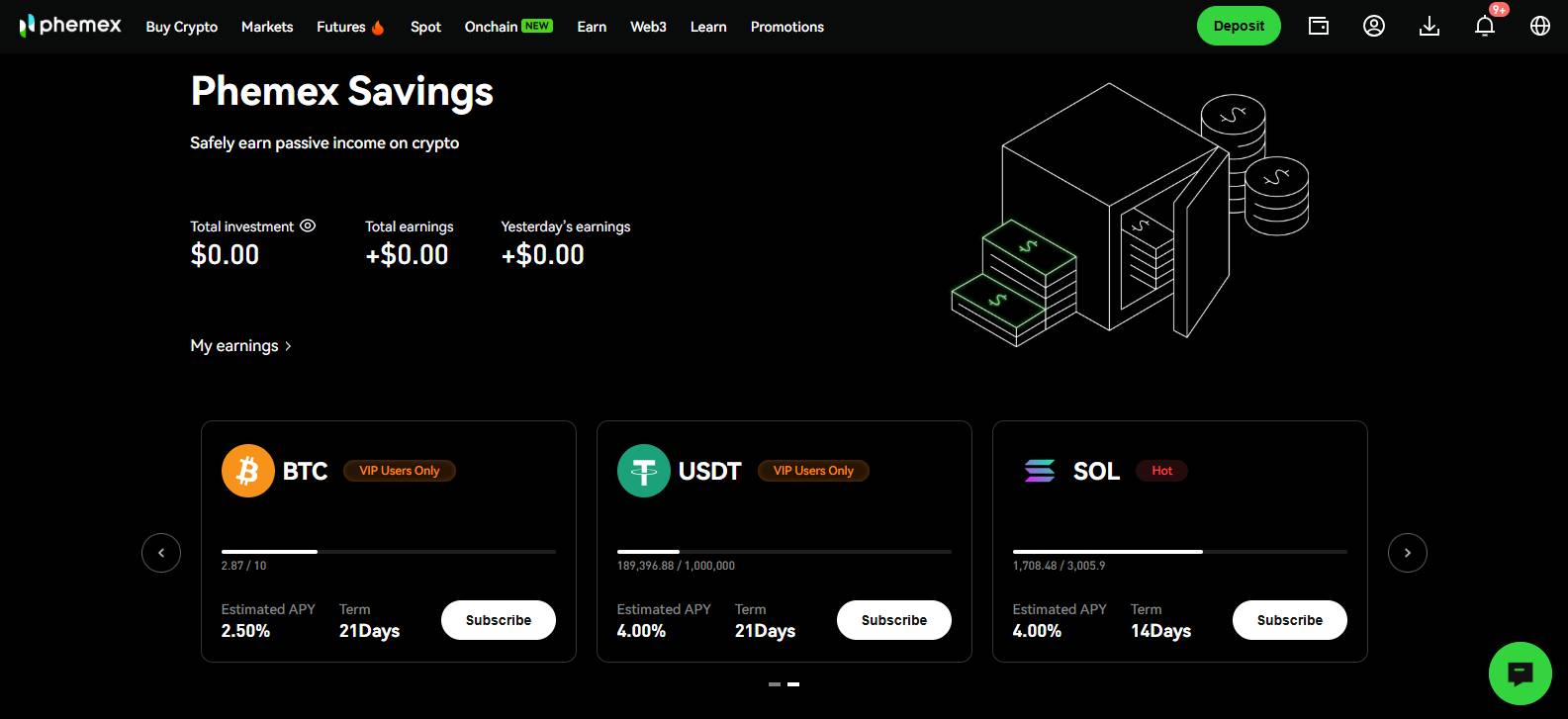Click the 2.87 / 10 quota text
The image size is (1568, 719).
(x=243, y=566)
